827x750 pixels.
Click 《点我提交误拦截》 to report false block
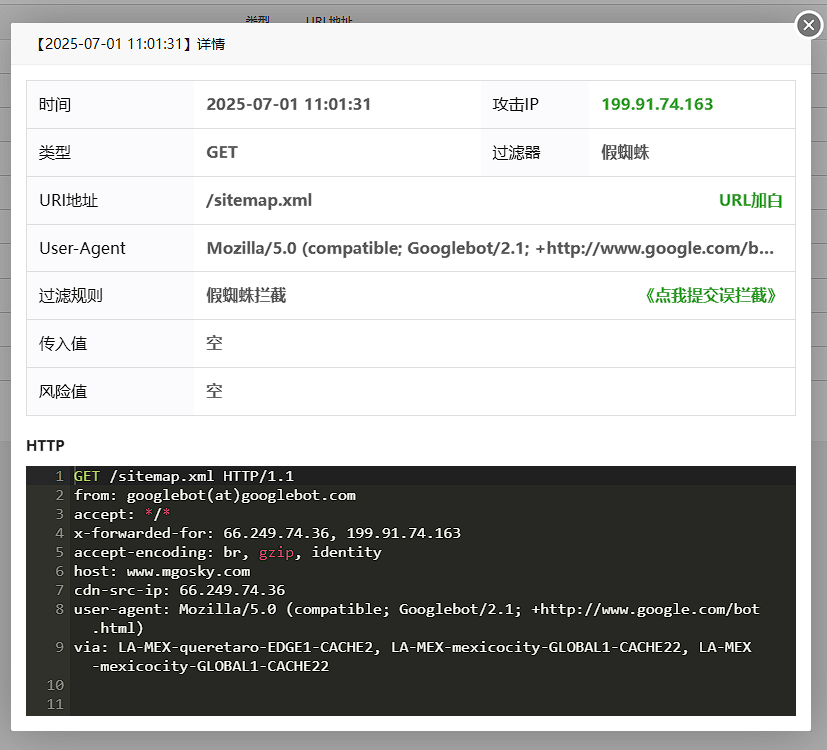tap(710, 295)
